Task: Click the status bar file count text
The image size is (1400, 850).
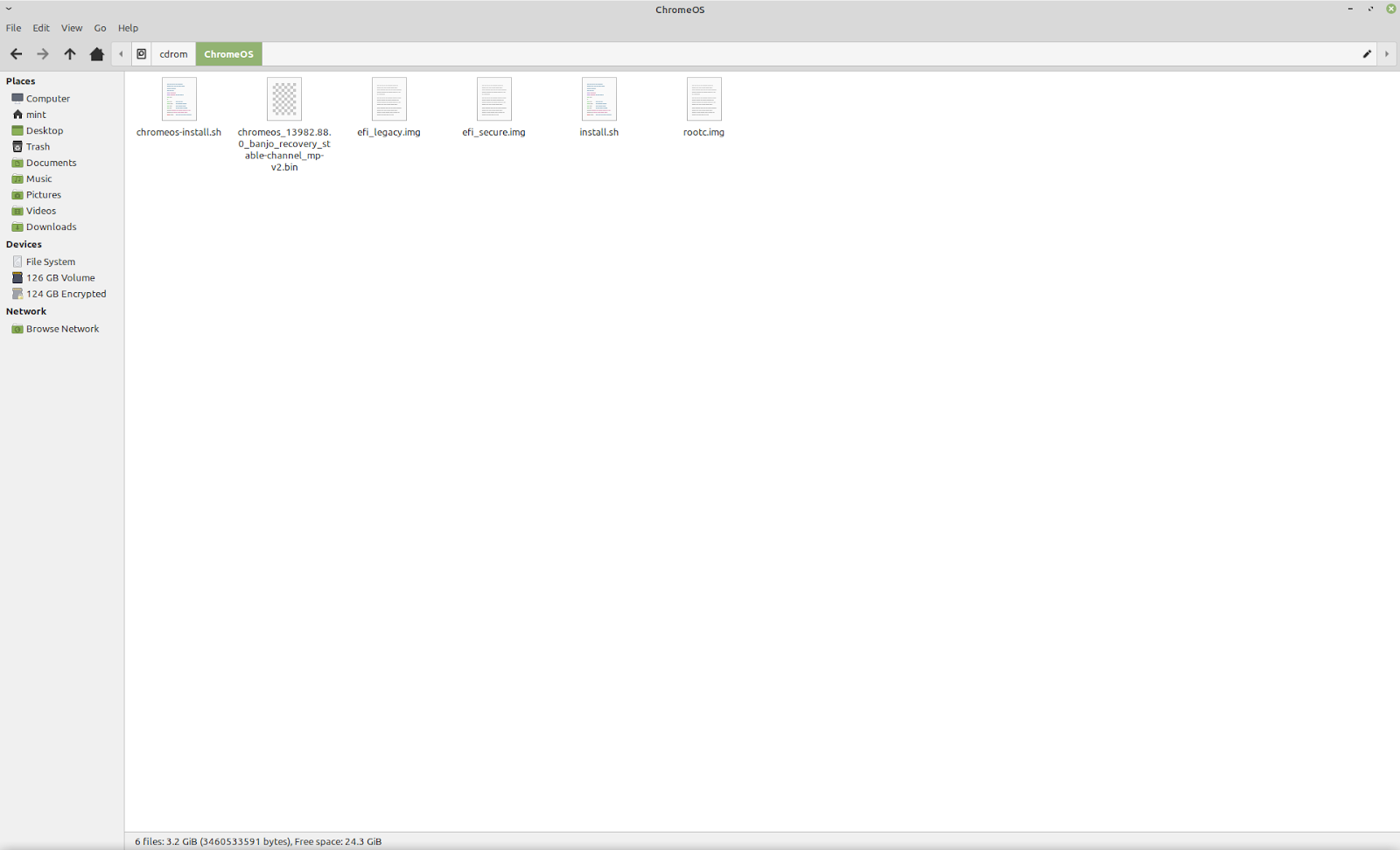Action: point(258,841)
